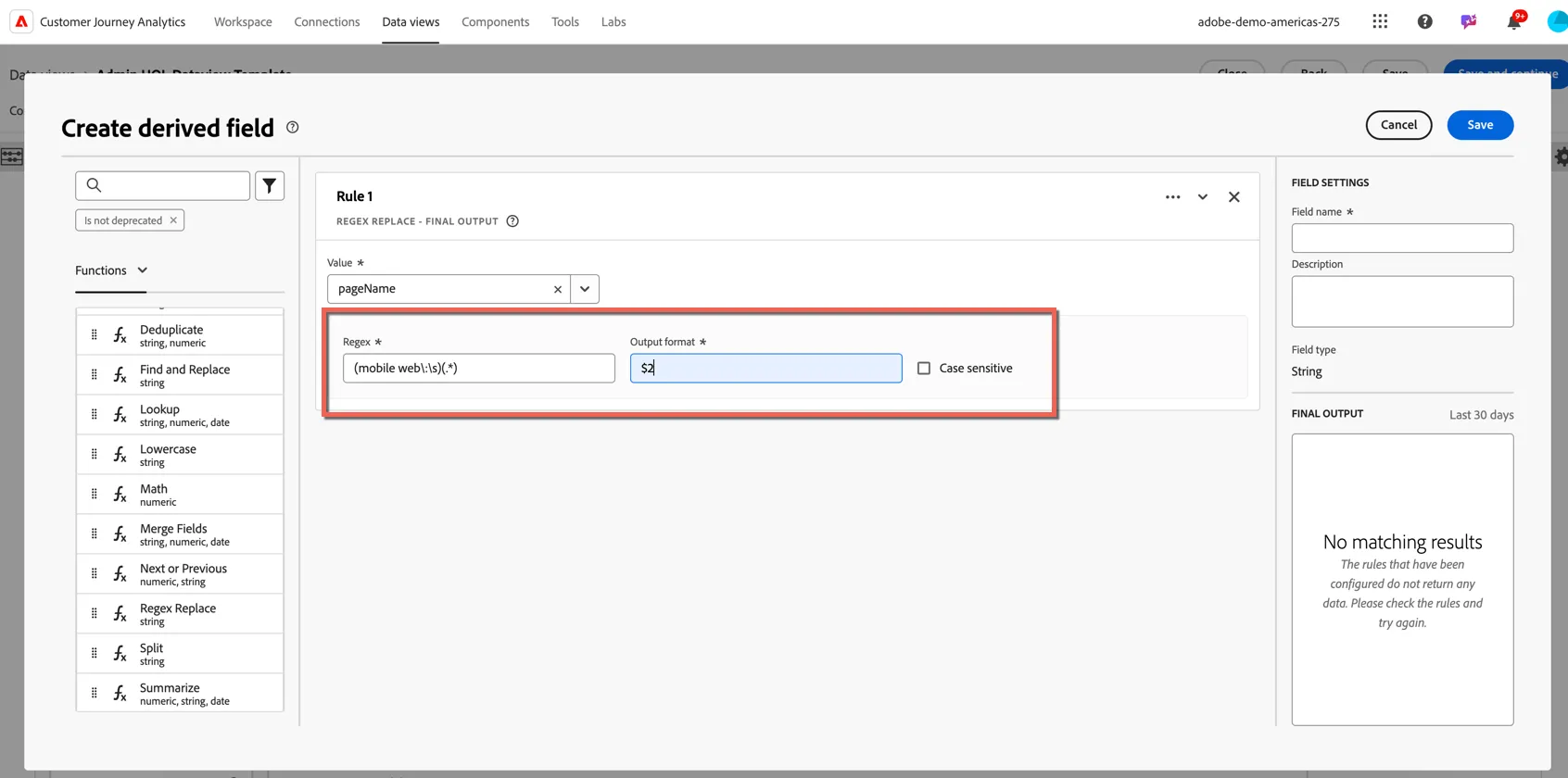
Task: Open the user profile avatar
Action: pos(1558,21)
